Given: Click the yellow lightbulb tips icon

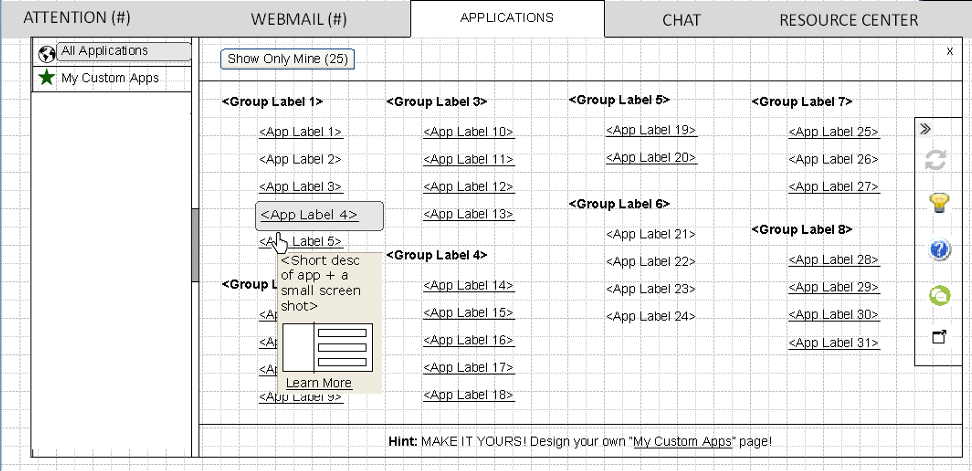Looking at the screenshot, I should [x=939, y=204].
